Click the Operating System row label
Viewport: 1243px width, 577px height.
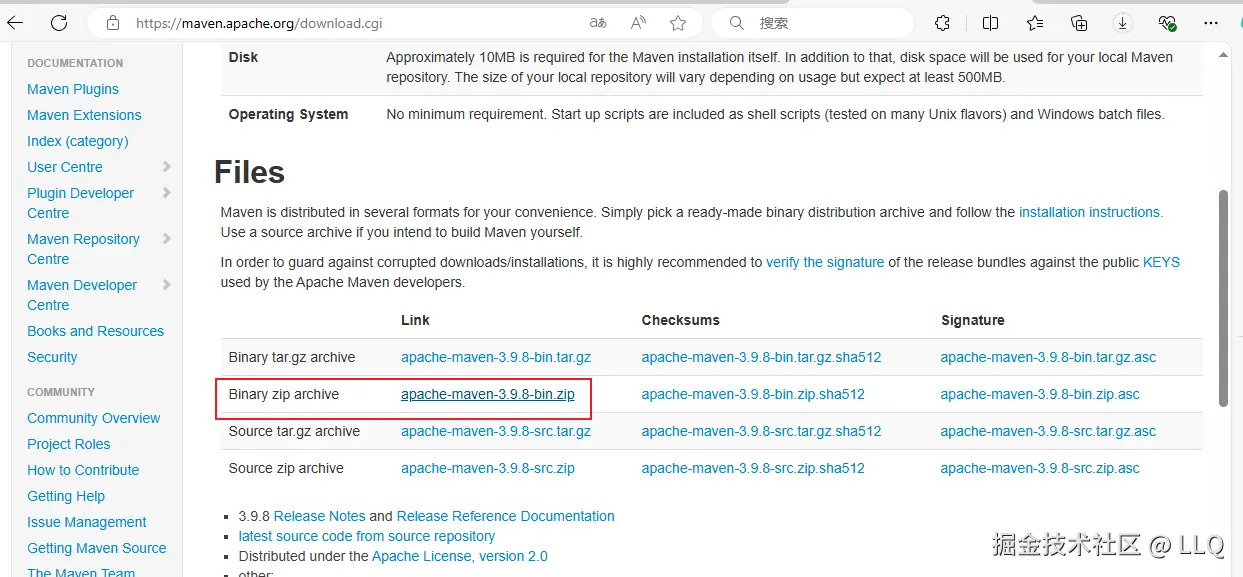point(289,114)
